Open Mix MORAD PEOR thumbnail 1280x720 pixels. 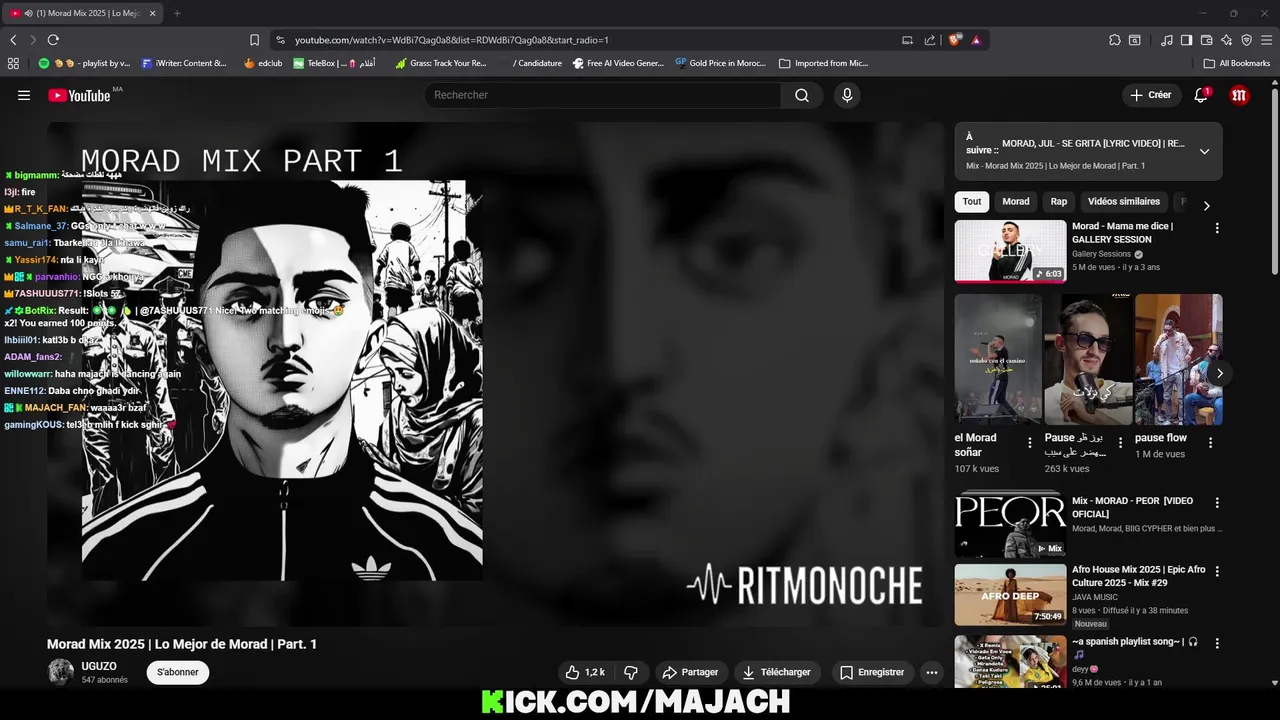coord(1010,524)
